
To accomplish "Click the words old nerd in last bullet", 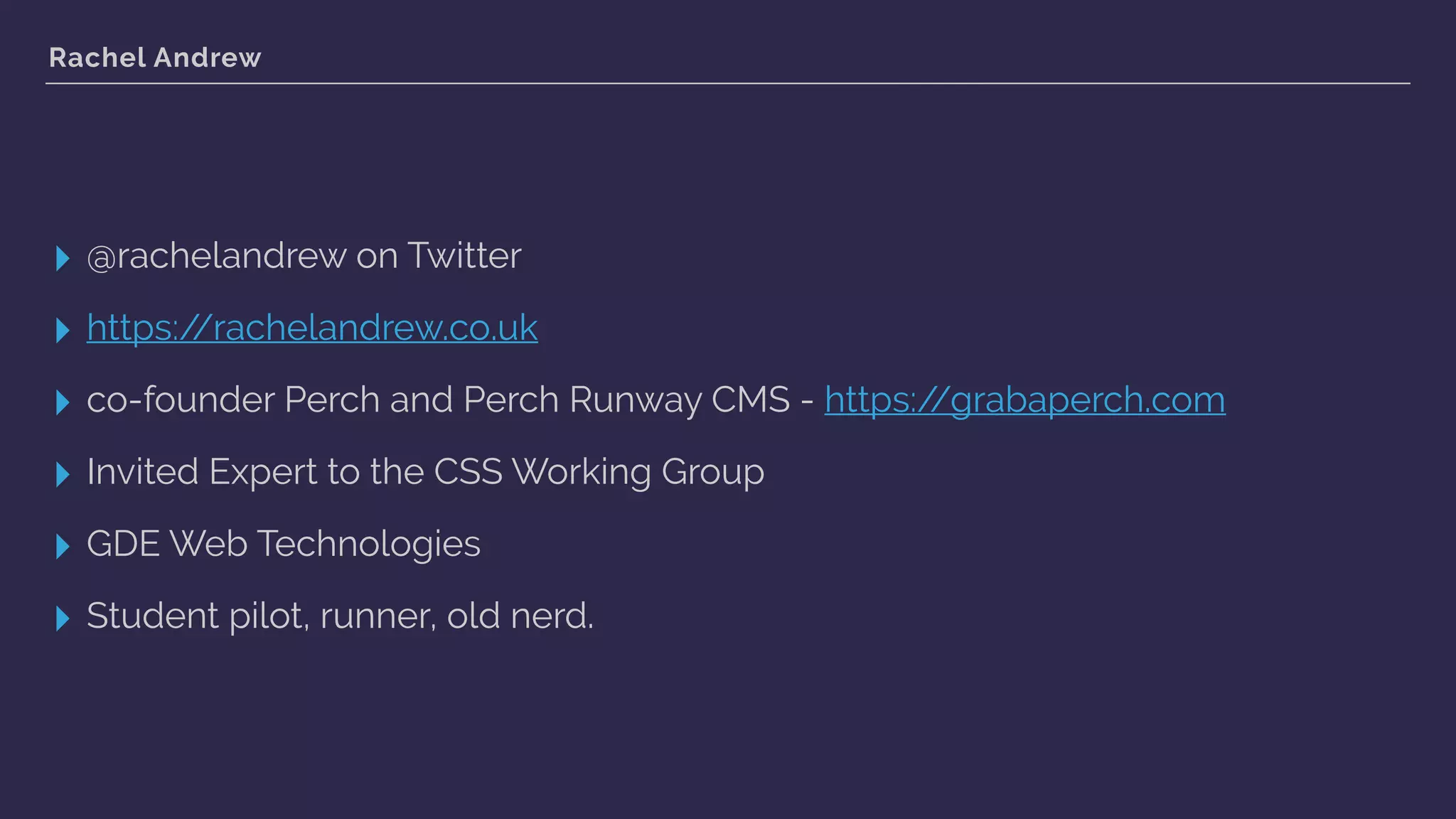I will [520, 616].
